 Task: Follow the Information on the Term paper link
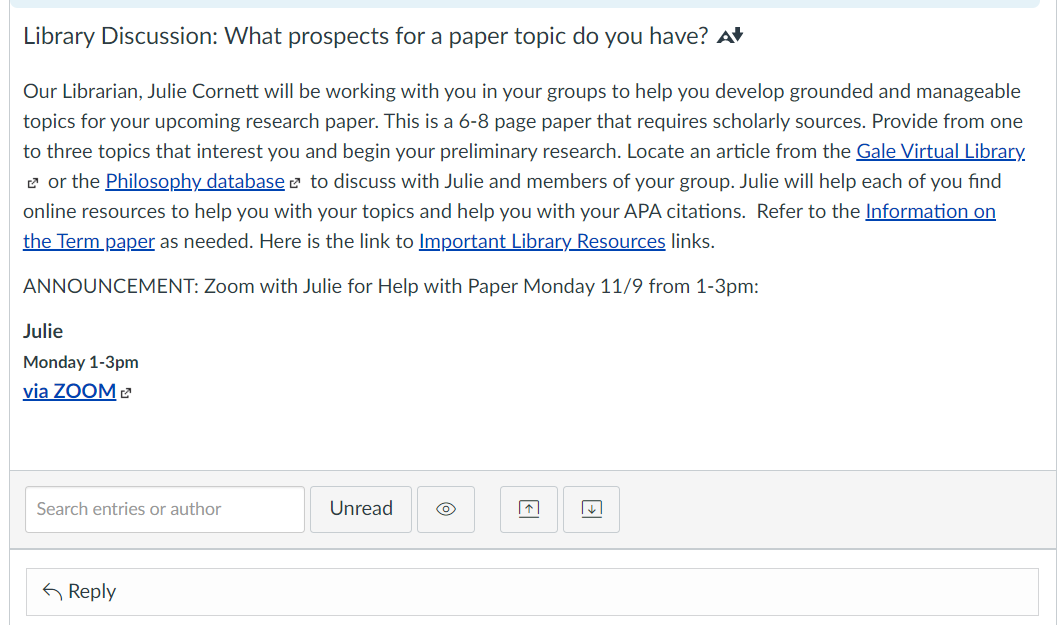[x=930, y=212]
